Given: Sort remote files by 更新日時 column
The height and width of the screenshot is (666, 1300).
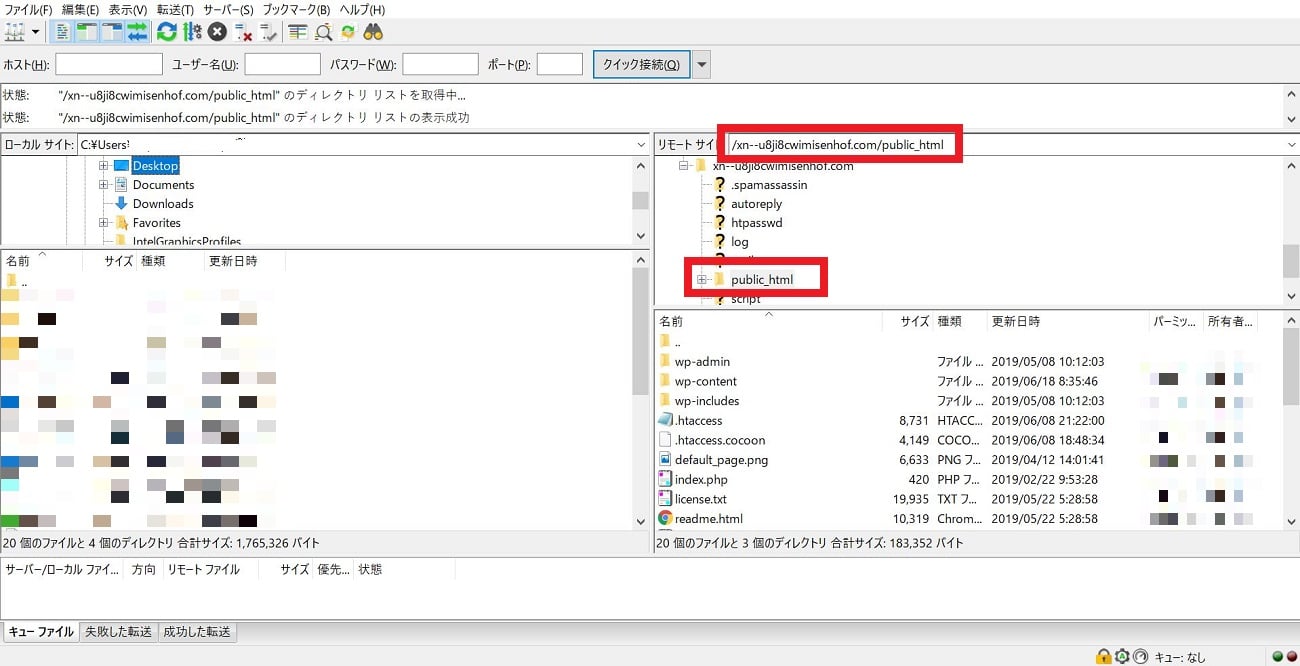Looking at the screenshot, I should (x=1015, y=322).
